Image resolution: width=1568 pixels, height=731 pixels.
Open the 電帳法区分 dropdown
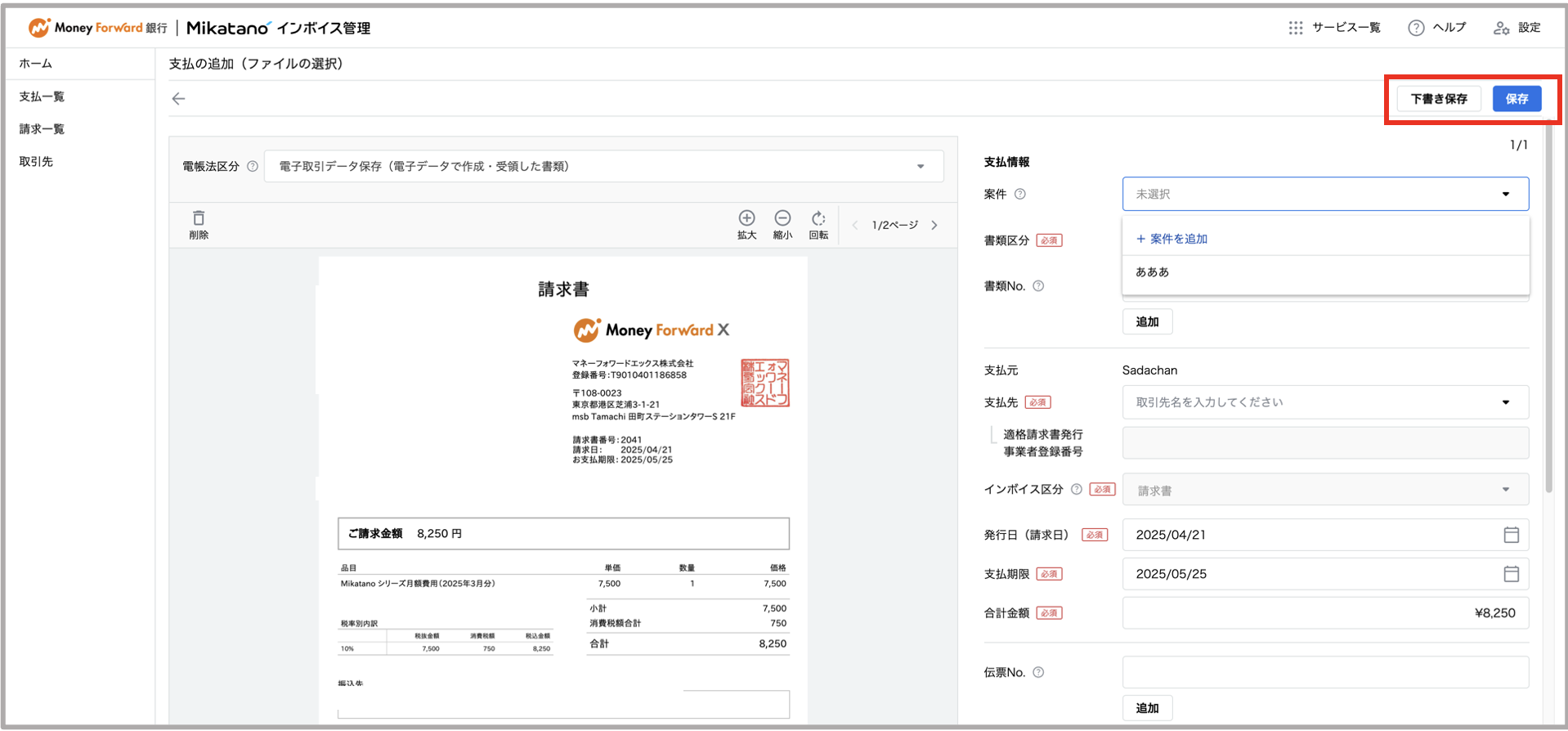(603, 166)
